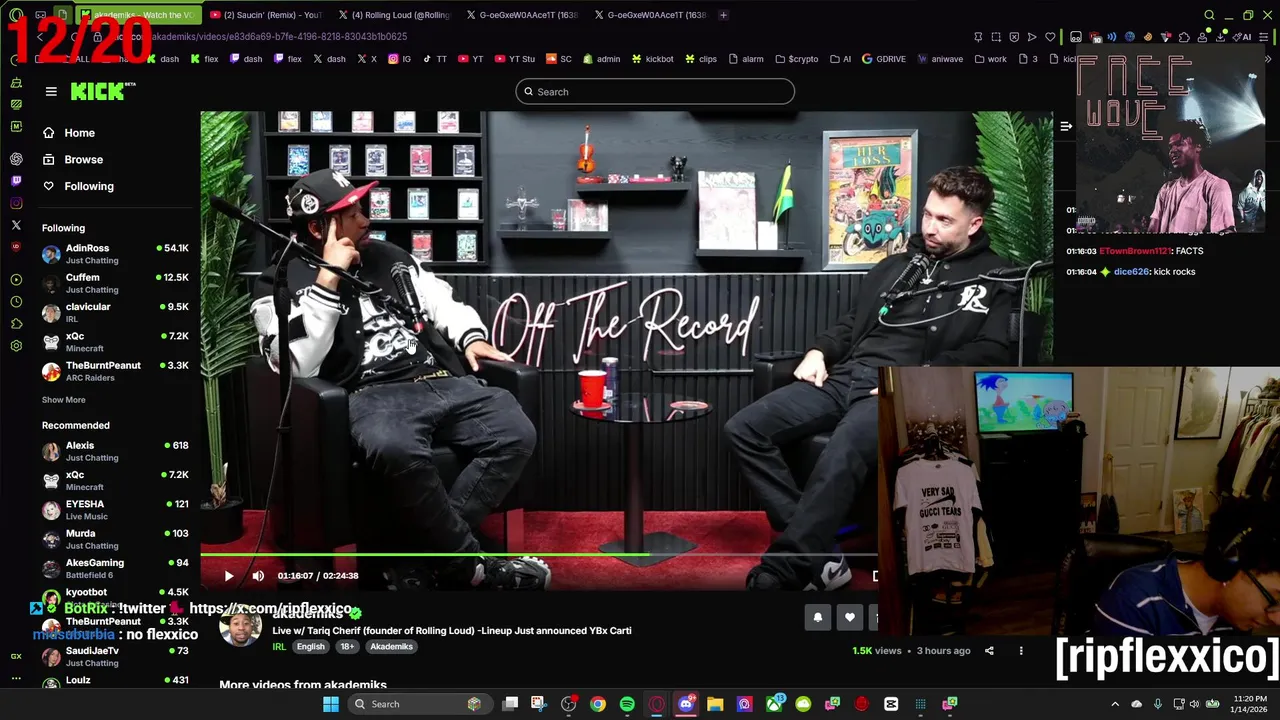The image size is (1280, 720).
Task: Open clavicular channel in Following list
Action: point(115,312)
